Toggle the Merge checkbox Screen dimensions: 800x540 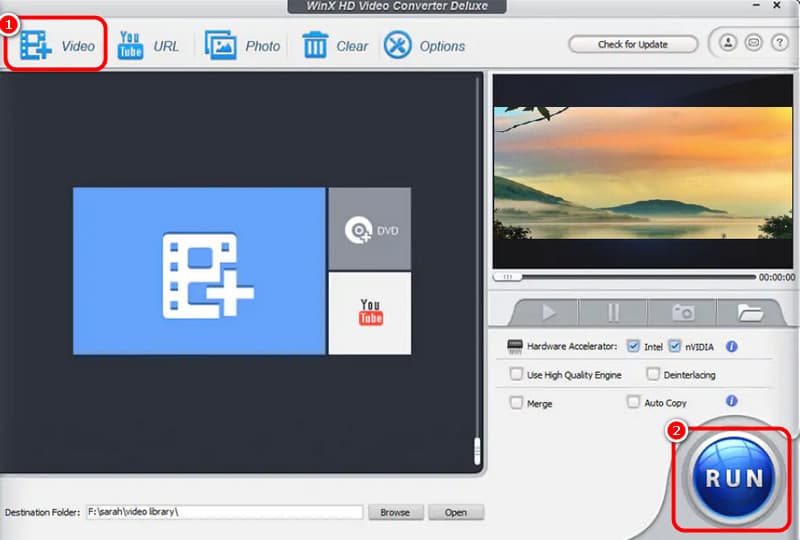(x=517, y=403)
